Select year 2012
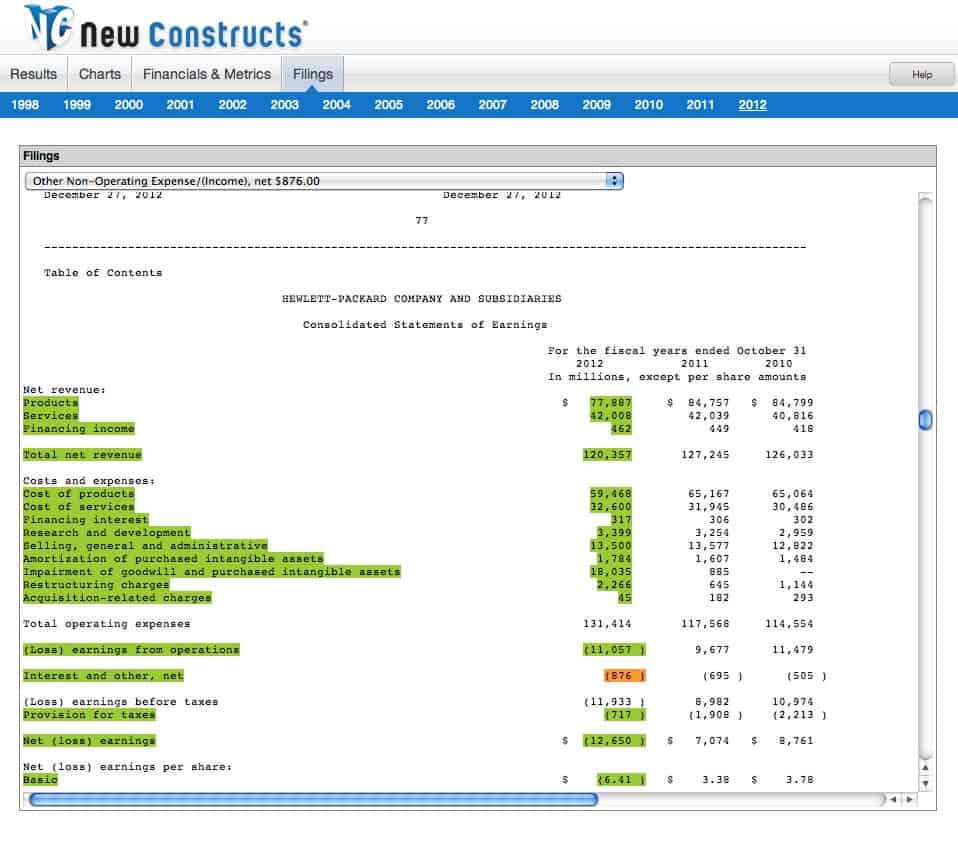The image size is (958, 861). pos(752,104)
